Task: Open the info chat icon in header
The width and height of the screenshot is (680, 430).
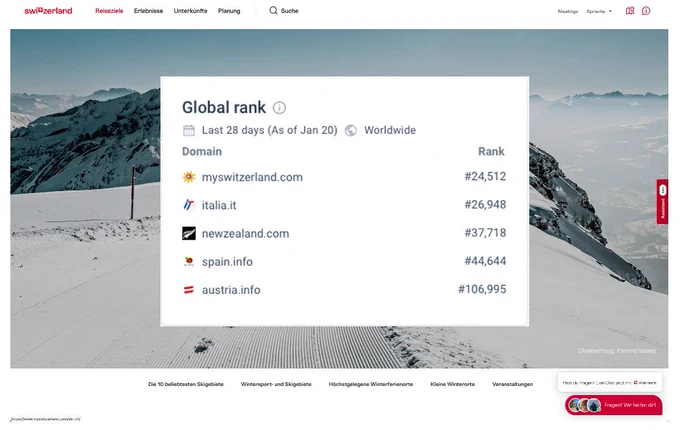Action: (x=646, y=10)
